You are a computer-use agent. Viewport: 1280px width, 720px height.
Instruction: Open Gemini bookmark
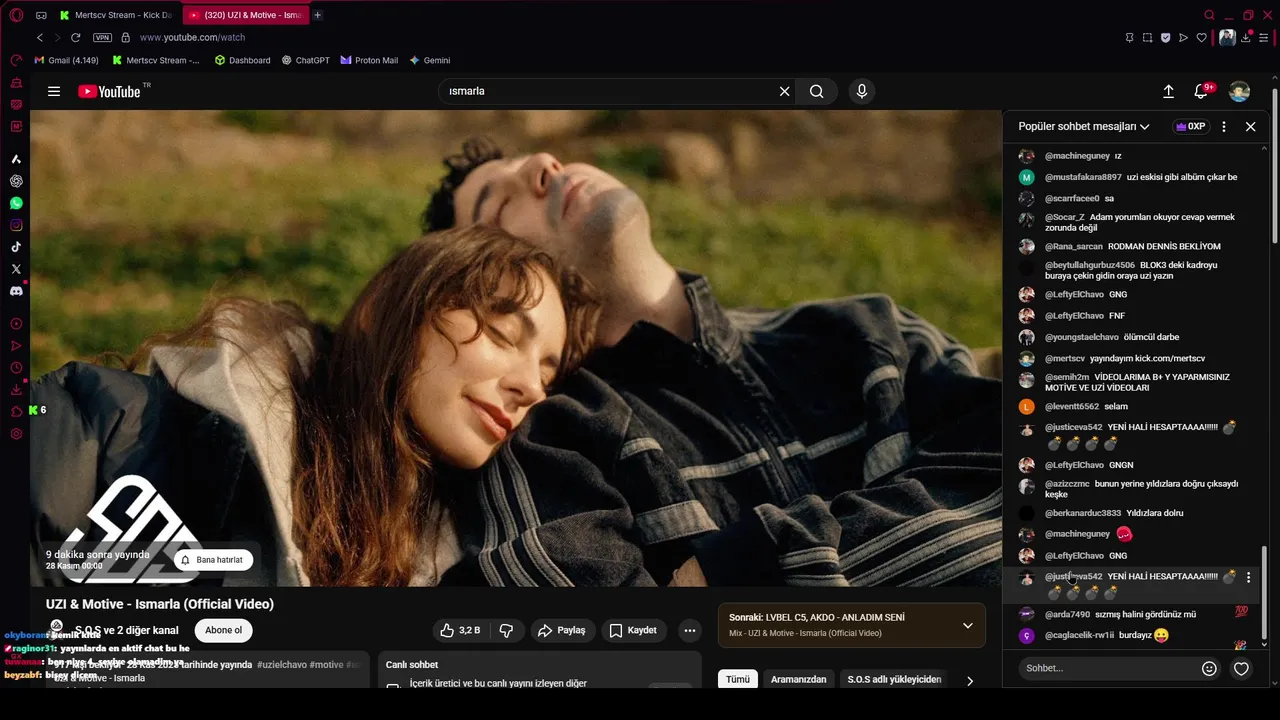pyautogui.click(x=430, y=60)
